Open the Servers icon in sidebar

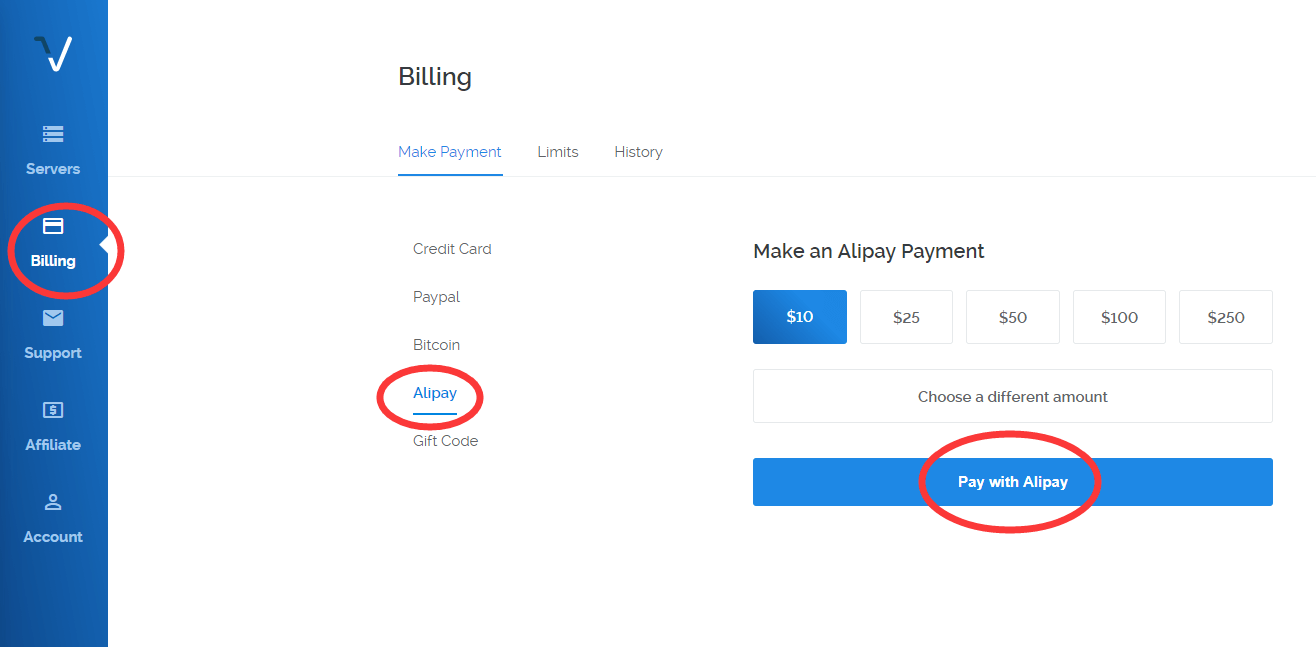53,133
